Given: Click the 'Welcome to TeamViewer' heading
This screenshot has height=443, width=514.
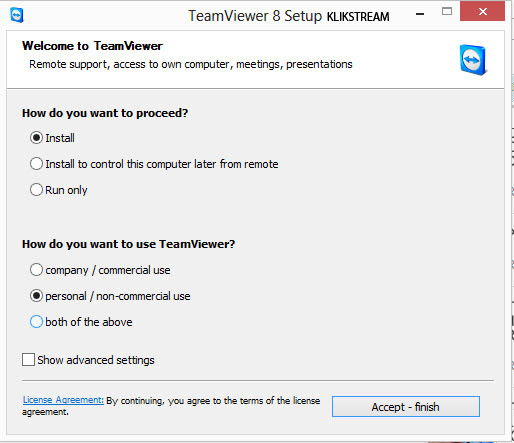Looking at the screenshot, I should [92, 46].
